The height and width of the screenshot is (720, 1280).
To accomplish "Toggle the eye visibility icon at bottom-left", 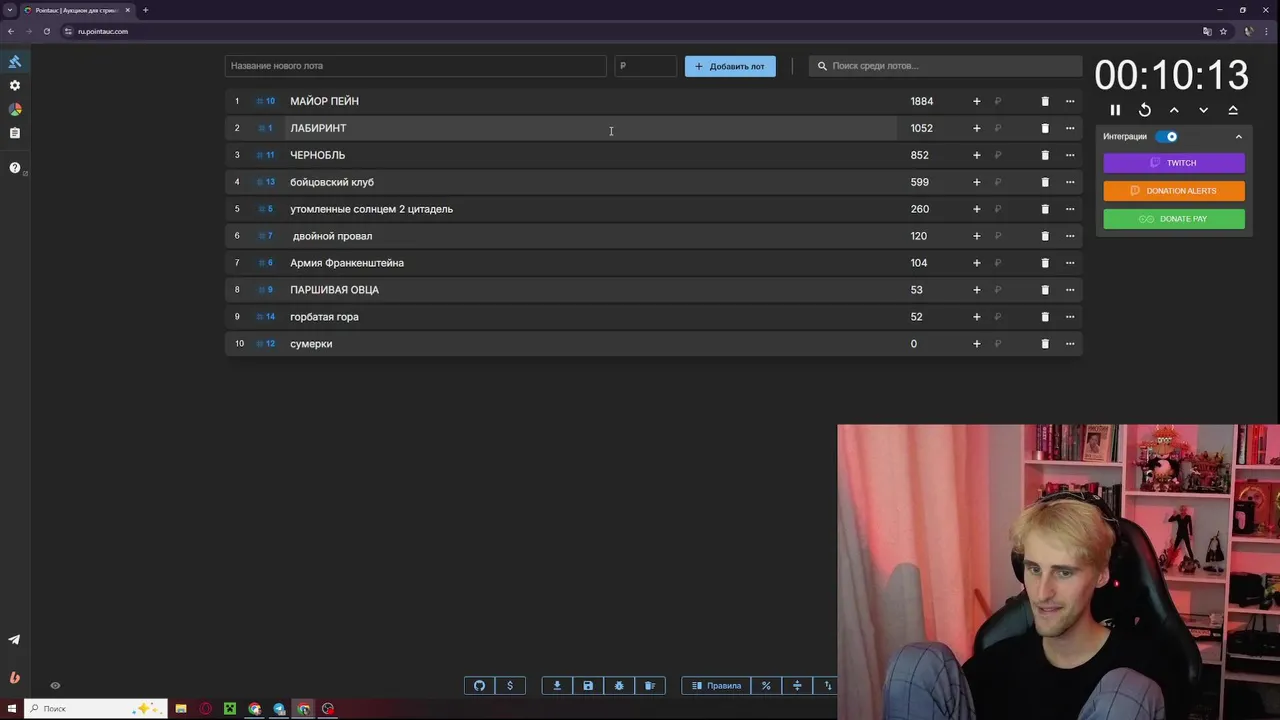I will (x=55, y=686).
